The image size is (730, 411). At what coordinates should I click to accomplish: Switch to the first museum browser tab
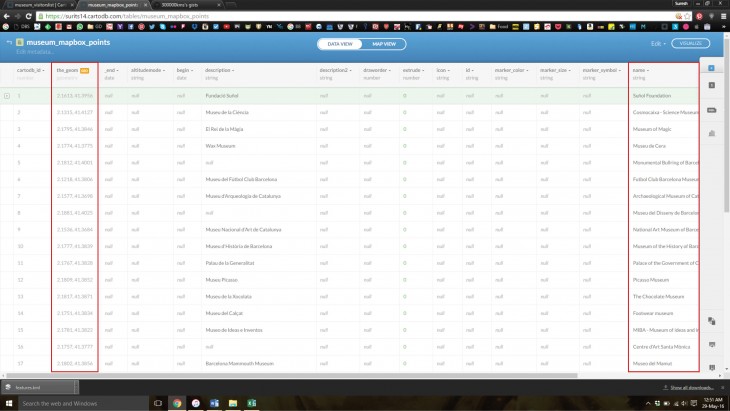click(36, 5)
